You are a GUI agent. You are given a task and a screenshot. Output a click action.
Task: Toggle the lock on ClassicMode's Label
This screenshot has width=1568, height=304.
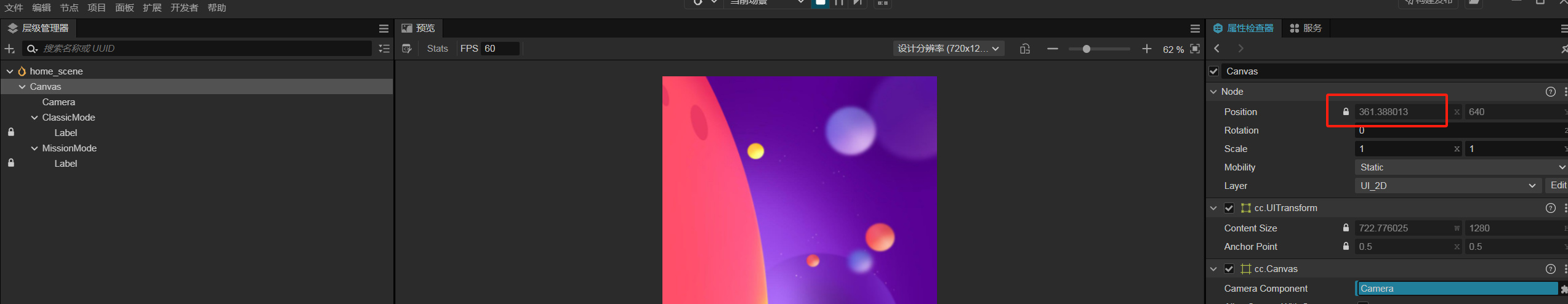coord(10,132)
